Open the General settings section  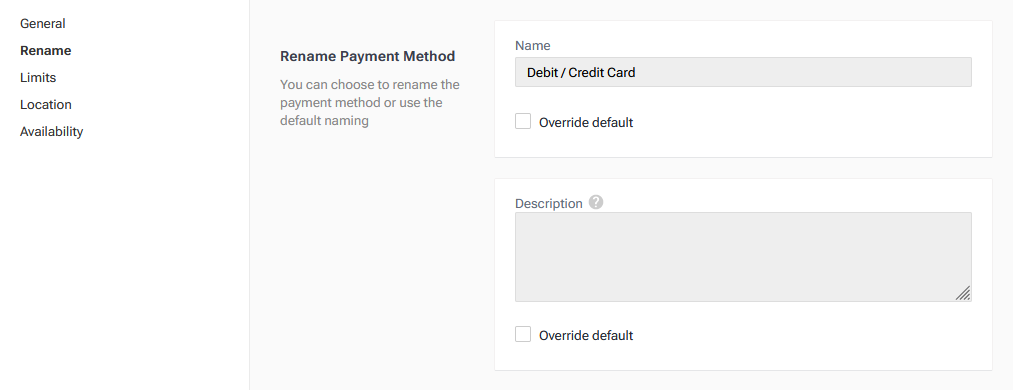[43, 23]
